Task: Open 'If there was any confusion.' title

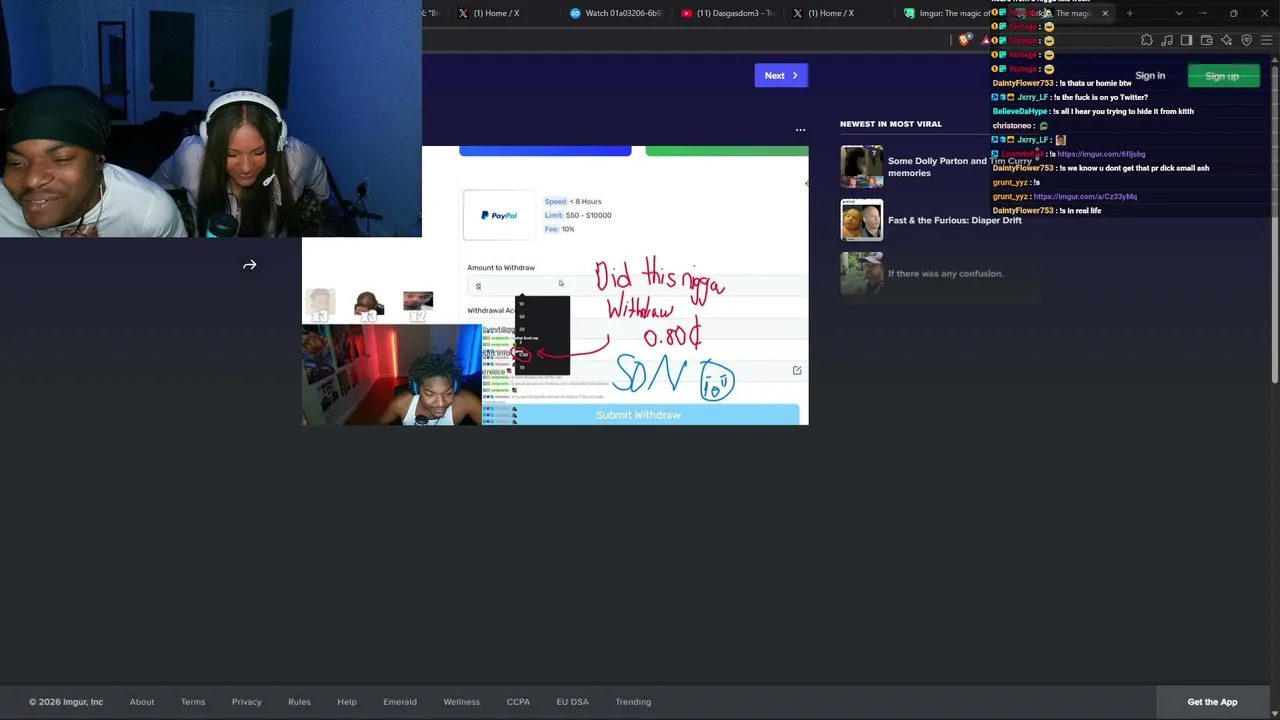Action: point(946,273)
